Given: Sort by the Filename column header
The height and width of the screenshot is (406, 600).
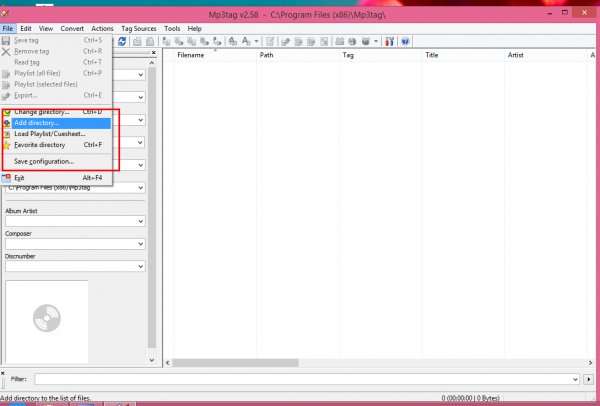Looking at the screenshot, I should (x=190, y=55).
